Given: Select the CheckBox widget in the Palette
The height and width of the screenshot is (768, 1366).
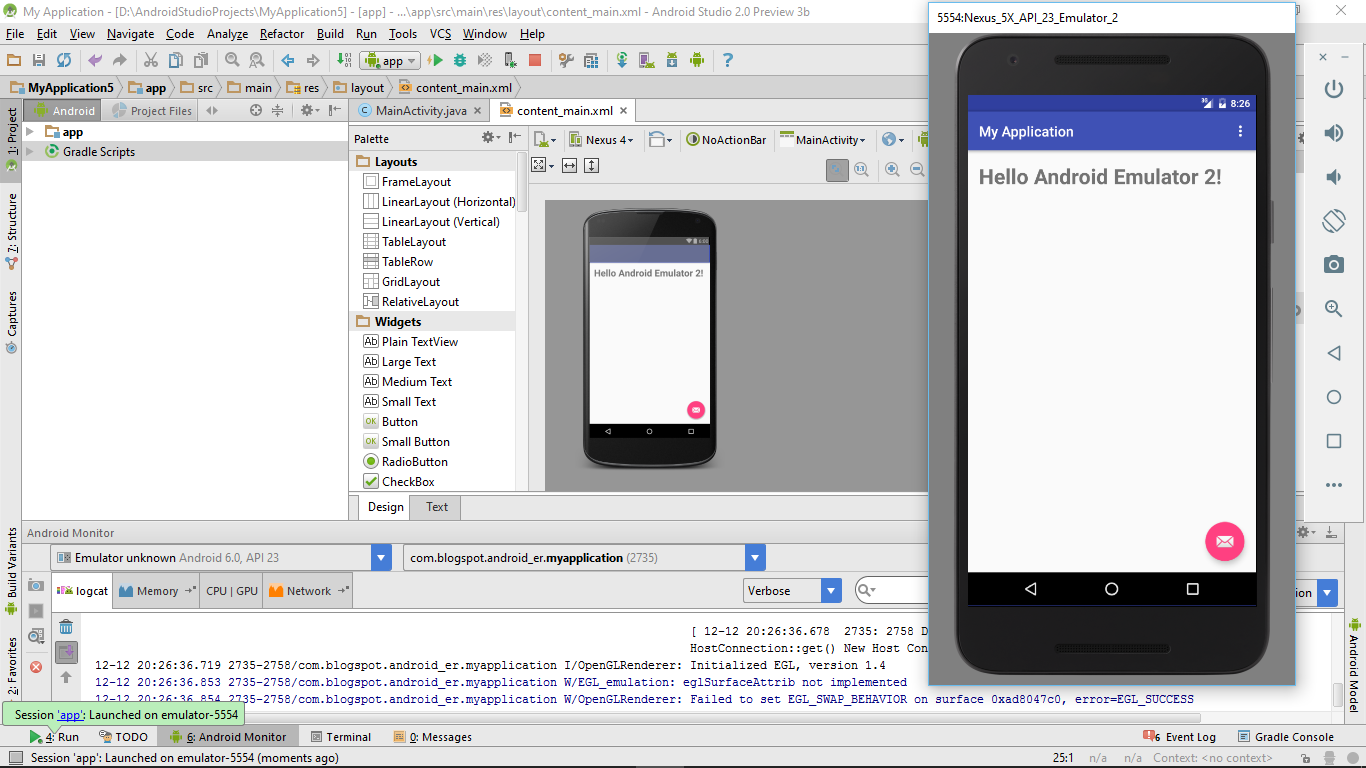Looking at the screenshot, I should click(408, 481).
